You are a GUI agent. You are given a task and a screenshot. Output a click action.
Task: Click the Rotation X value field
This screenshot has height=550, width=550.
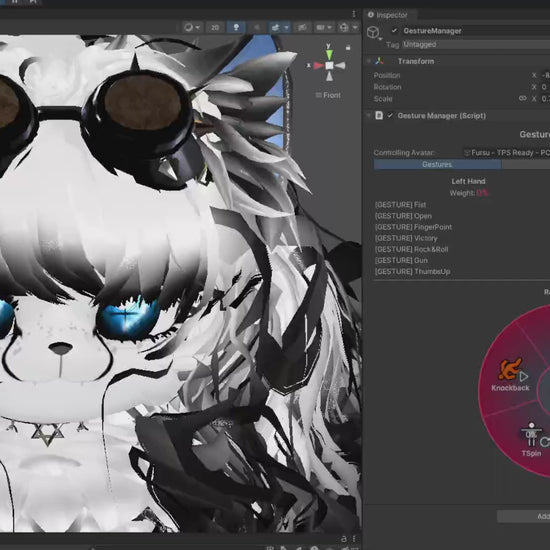546,87
